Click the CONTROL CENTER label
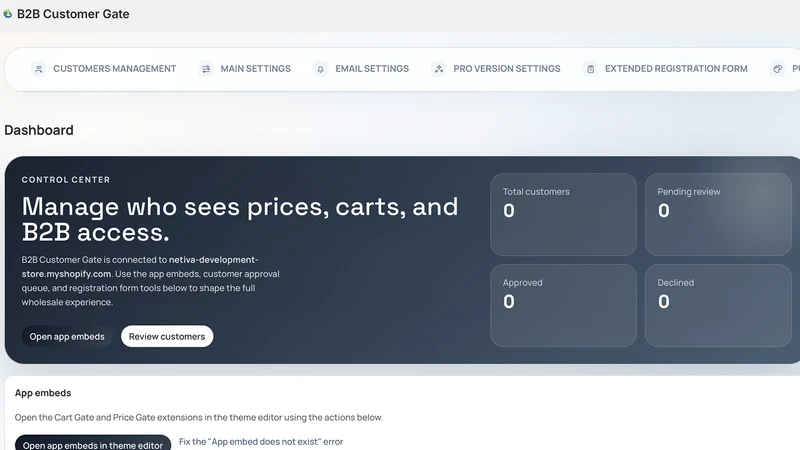Image resolution: width=800 pixels, height=450 pixels. [x=66, y=180]
